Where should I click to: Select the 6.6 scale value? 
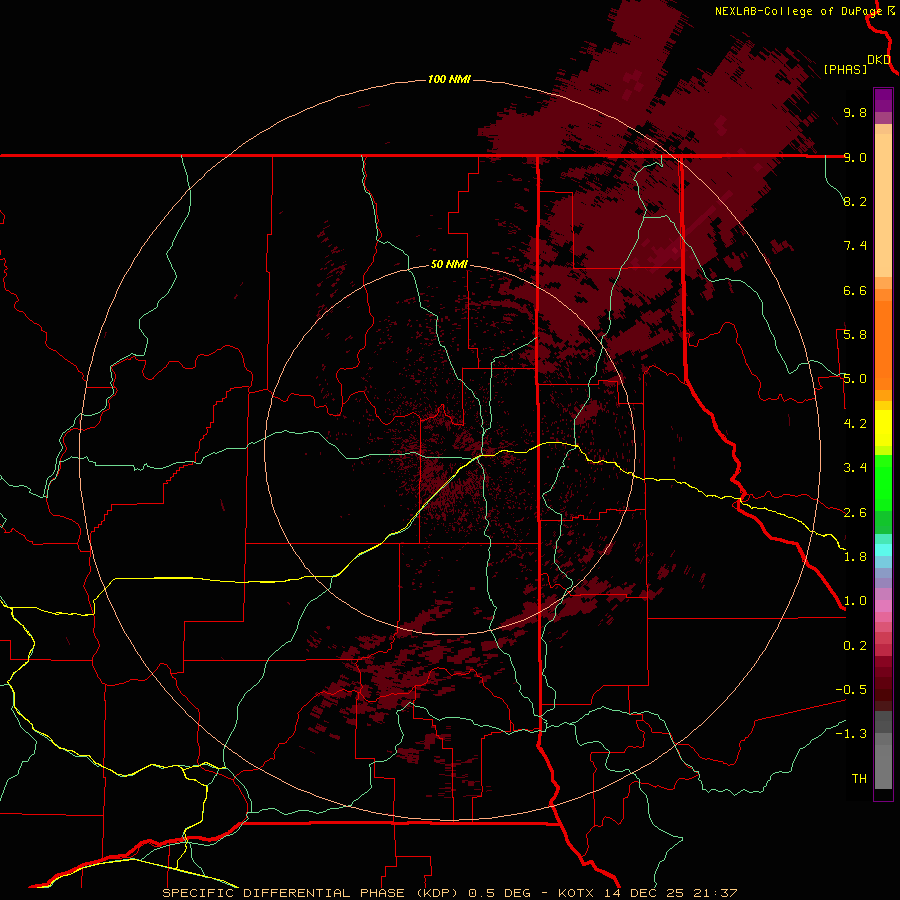coord(855,290)
